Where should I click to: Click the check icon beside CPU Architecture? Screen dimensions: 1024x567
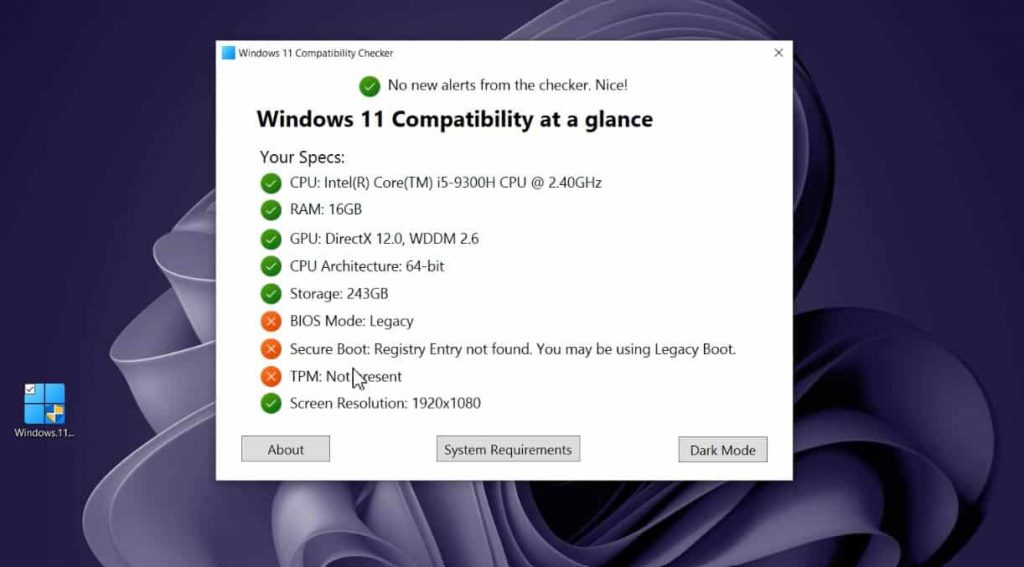pos(270,267)
